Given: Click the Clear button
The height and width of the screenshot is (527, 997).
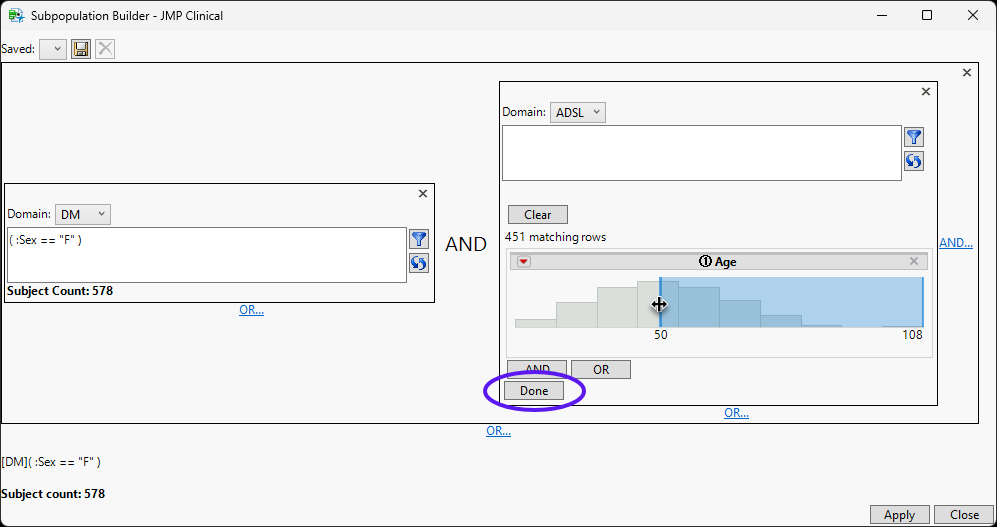Looking at the screenshot, I should 537,214.
